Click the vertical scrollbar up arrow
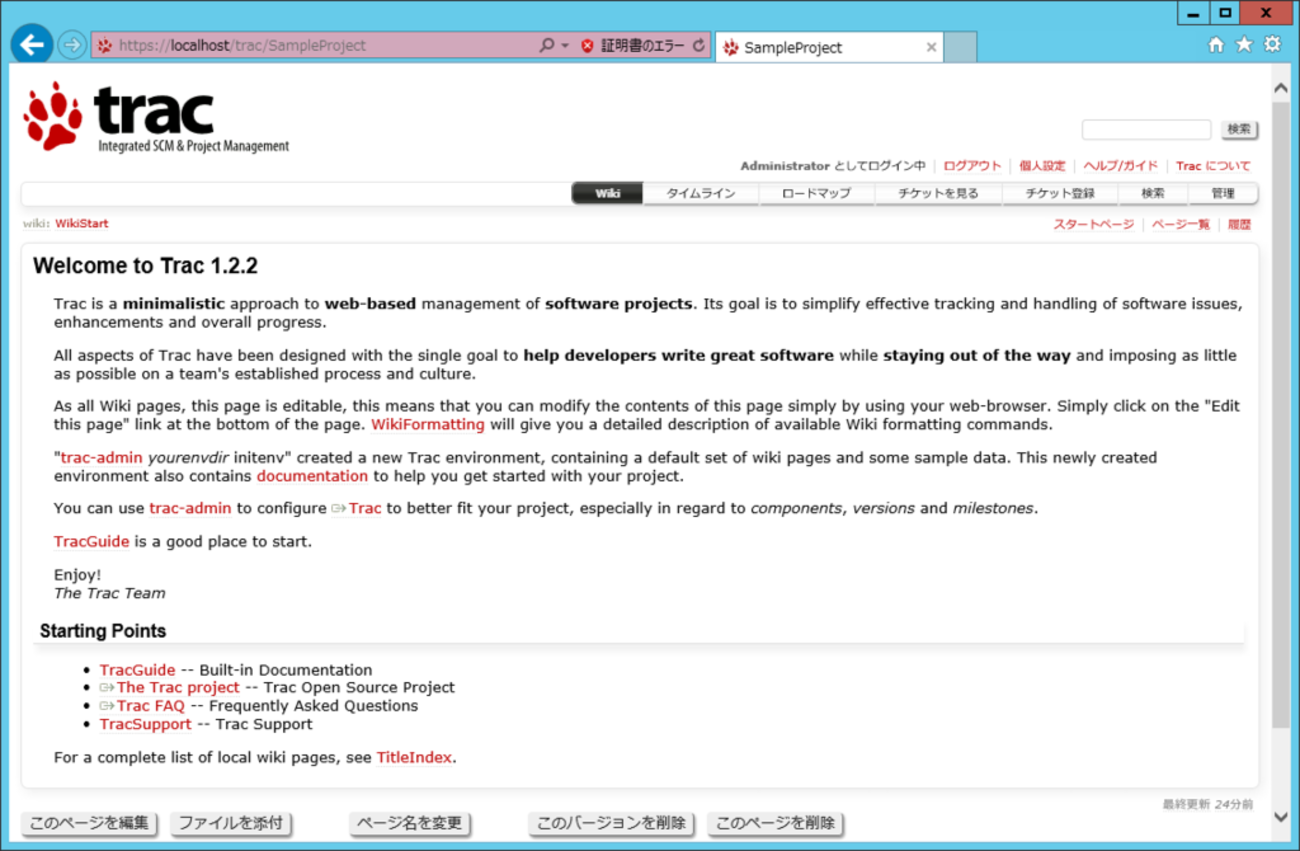Screen dimensions: 1300x851 pos(1281,89)
